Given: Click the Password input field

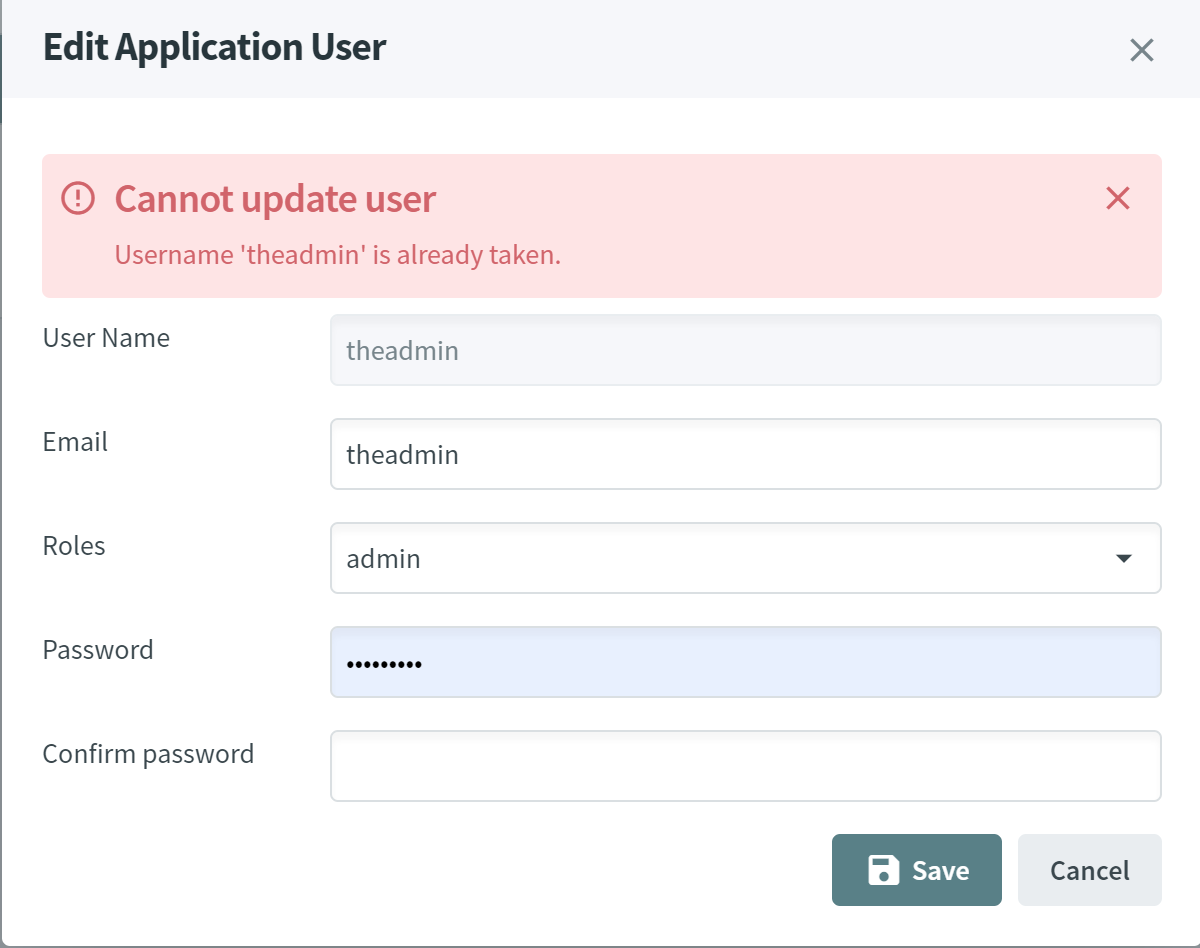Looking at the screenshot, I should coord(746,662).
